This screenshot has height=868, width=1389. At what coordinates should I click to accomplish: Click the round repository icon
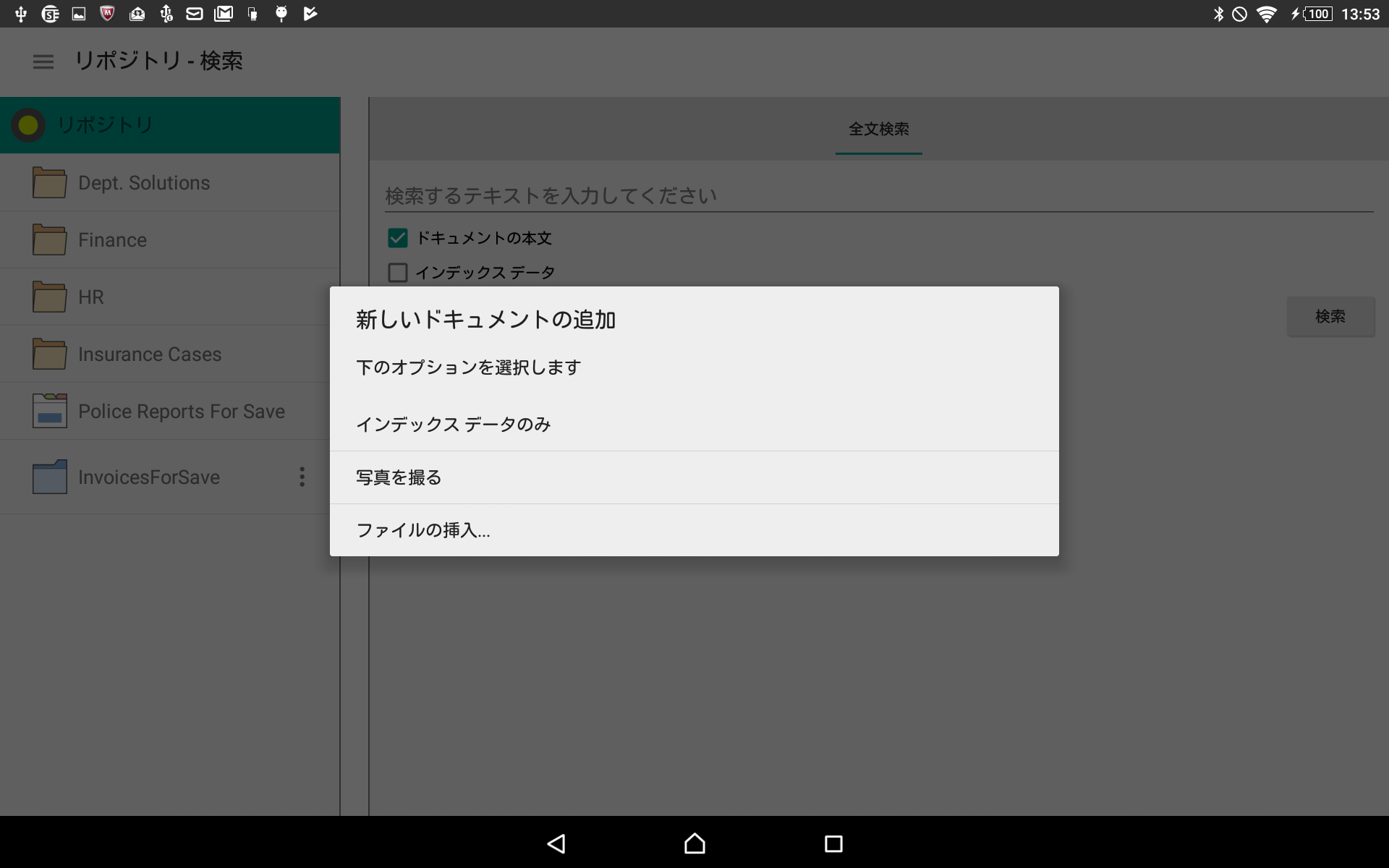(x=28, y=125)
